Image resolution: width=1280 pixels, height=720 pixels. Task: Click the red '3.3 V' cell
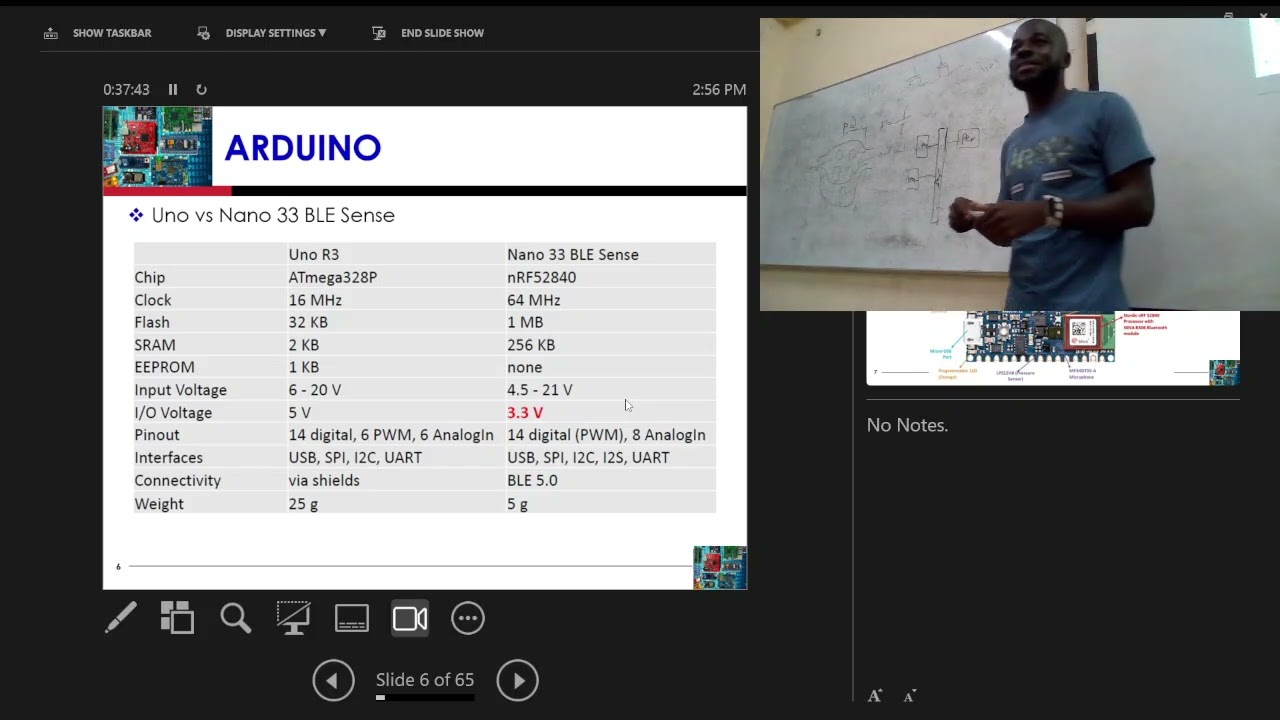point(525,412)
